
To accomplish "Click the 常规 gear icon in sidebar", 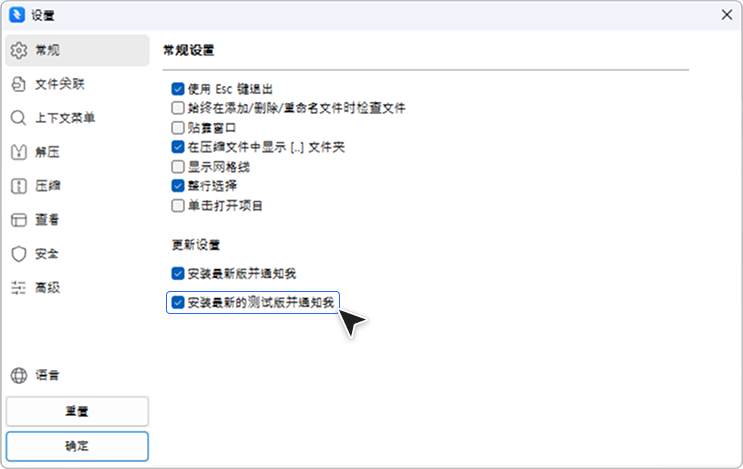I will [18, 50].
